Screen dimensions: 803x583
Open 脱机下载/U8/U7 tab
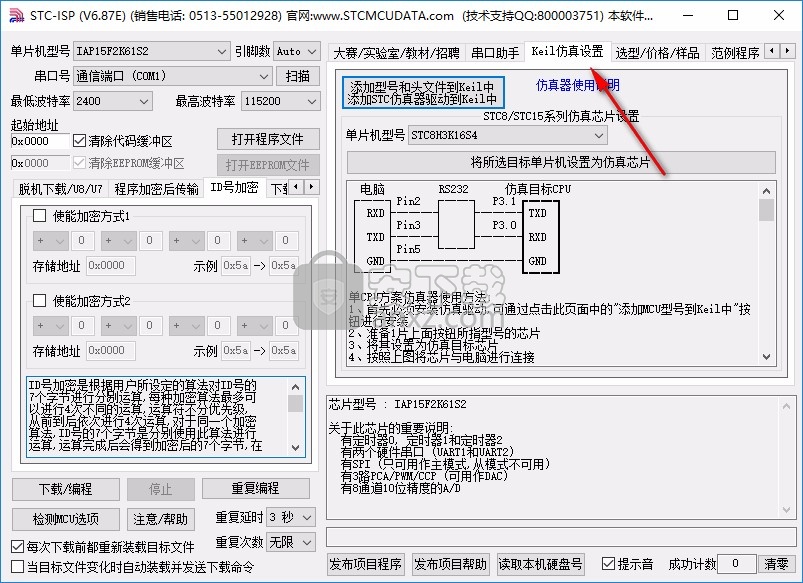coord(60,189)
